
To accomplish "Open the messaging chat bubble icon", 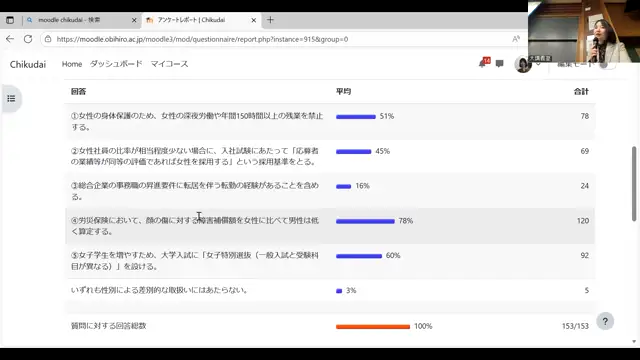I will pyautogui.click(x=499, y=63).
